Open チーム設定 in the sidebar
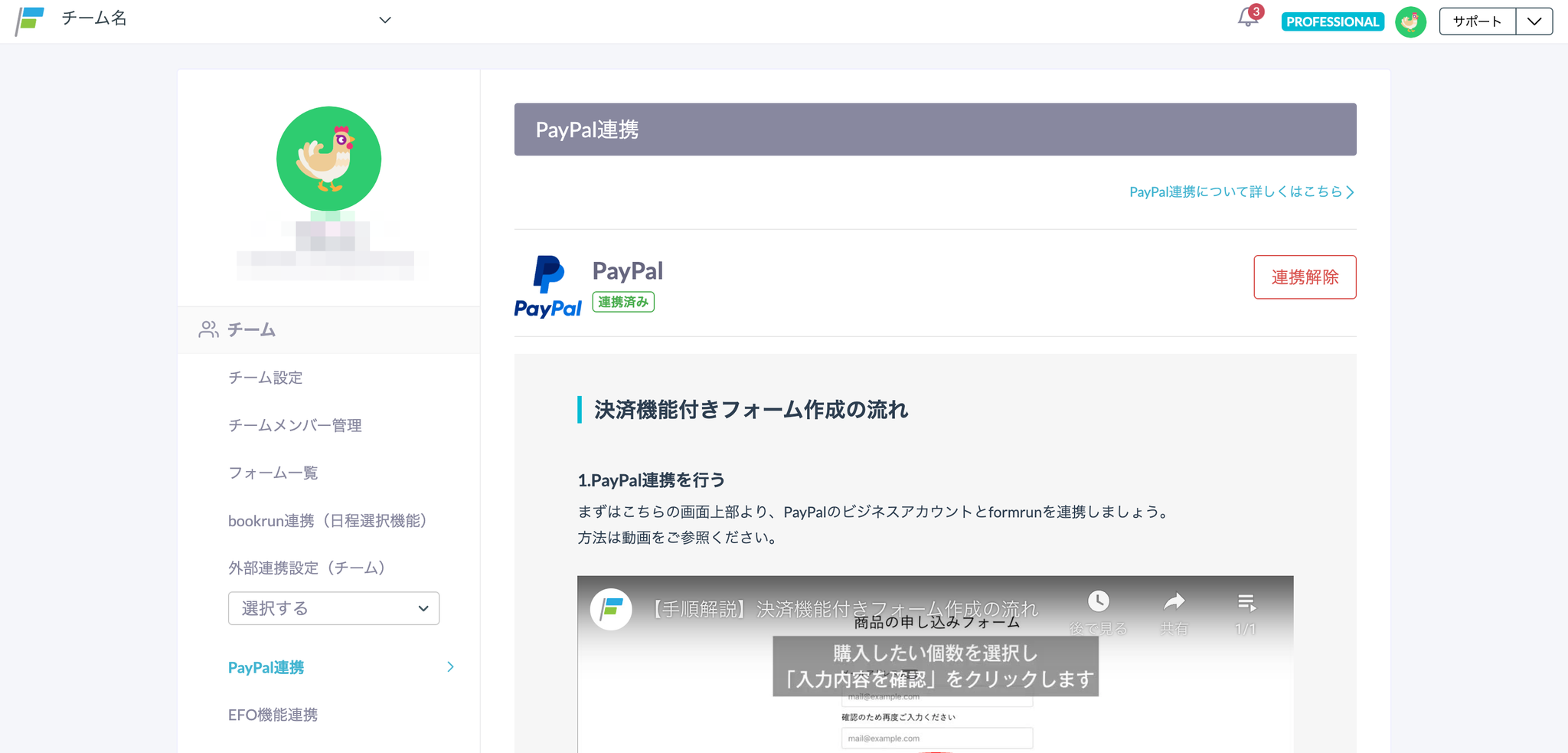The height and width of the screenshot is (753, 1568). (x=266, y=378)
